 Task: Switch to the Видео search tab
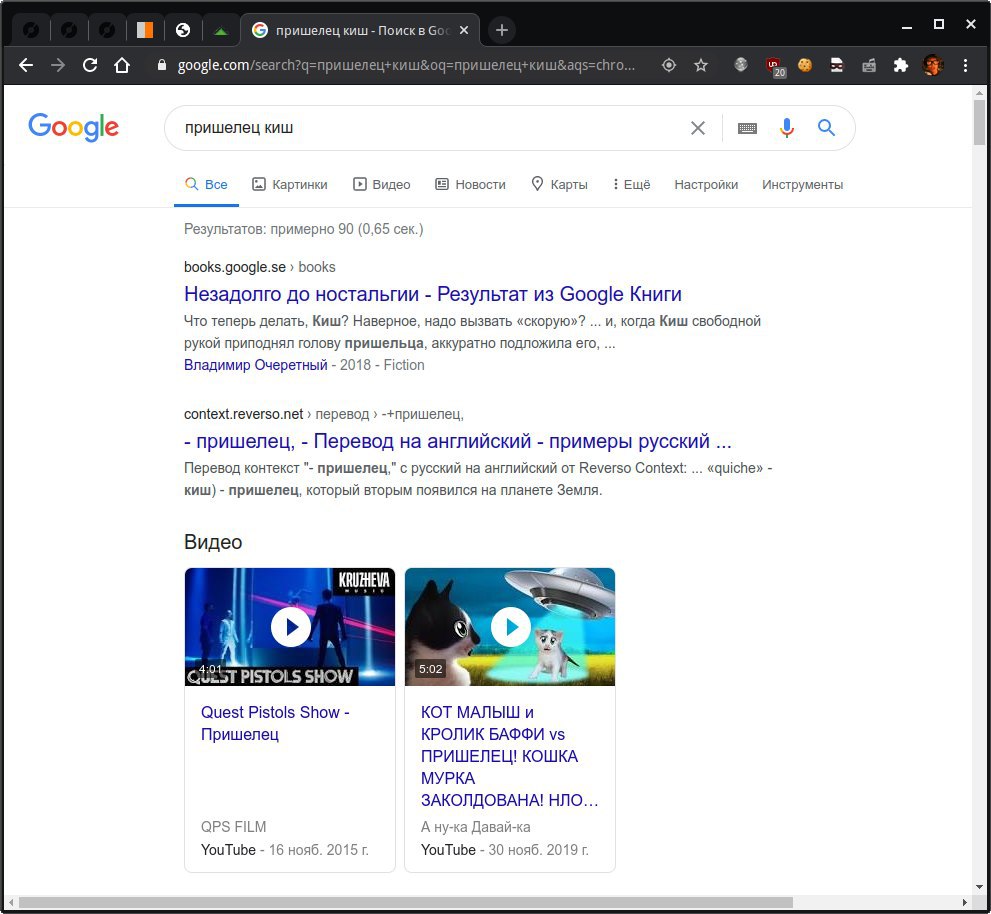click(381, 185)
